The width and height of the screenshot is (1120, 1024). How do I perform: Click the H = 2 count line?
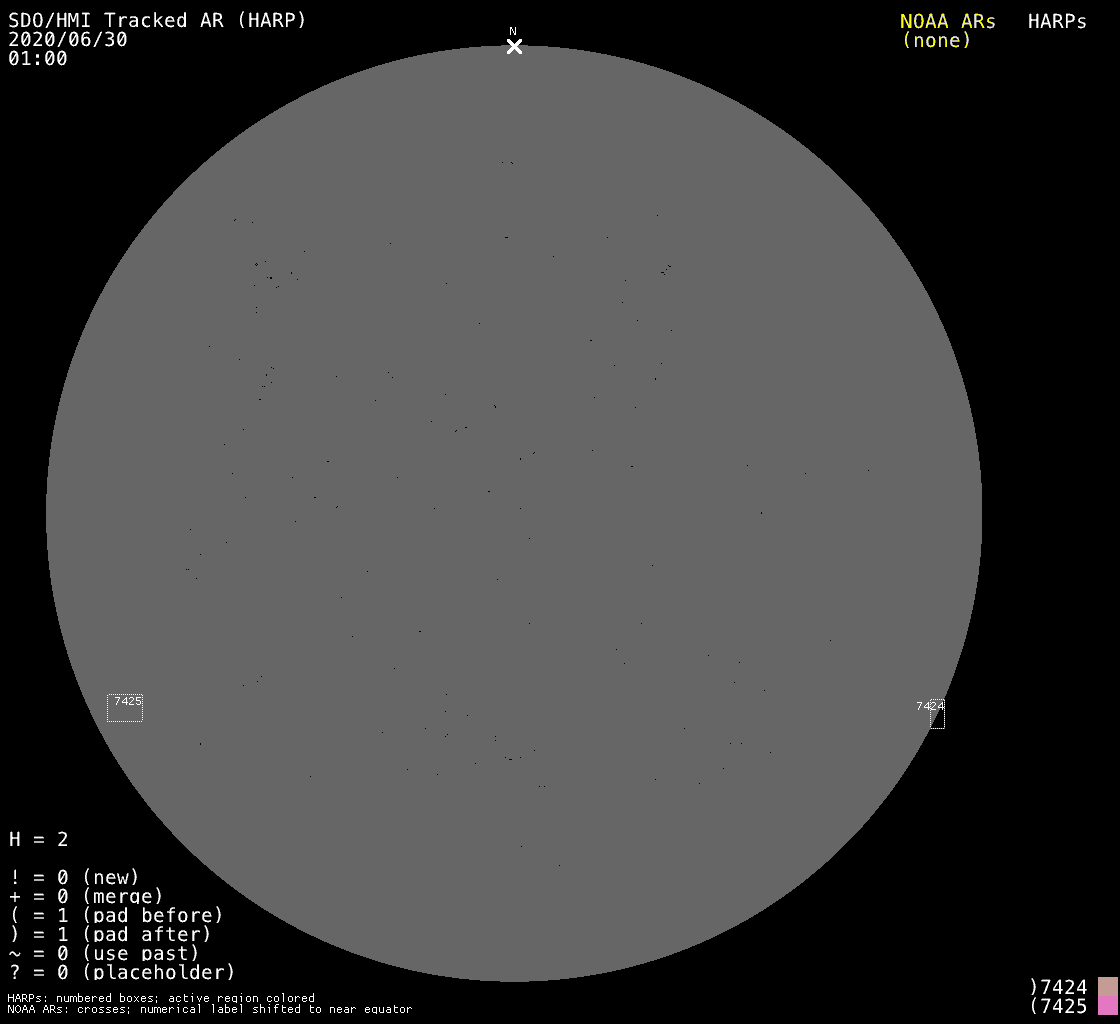(39, 839)
